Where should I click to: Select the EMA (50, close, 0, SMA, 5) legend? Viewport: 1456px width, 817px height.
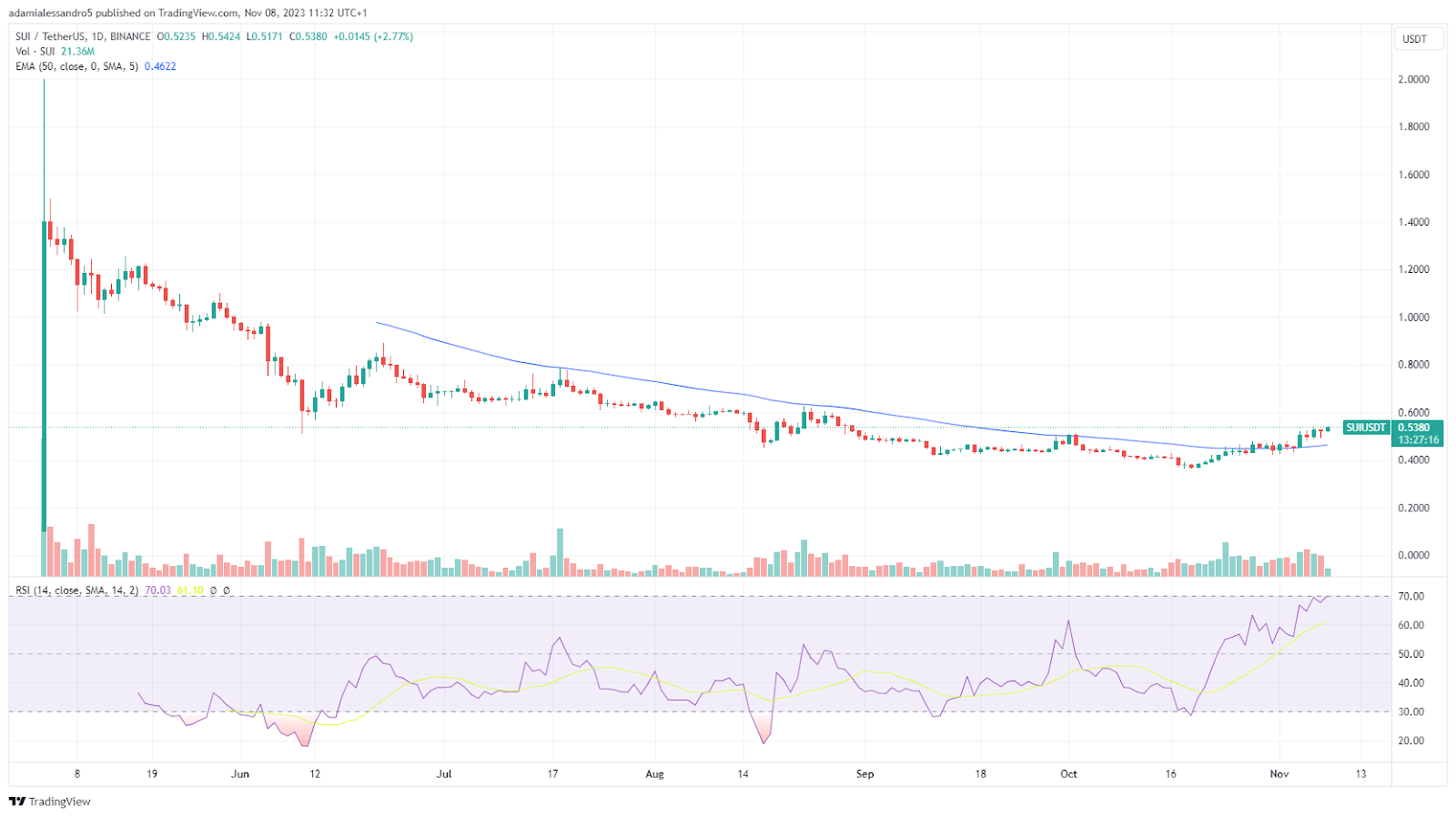point(76,66)
